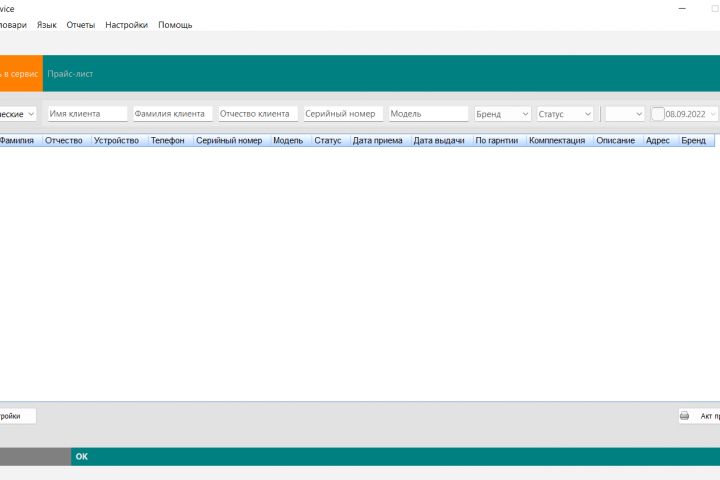The image size is (720, 480).
Task: Focus the Модель filter field
Action: pos(428,113)
